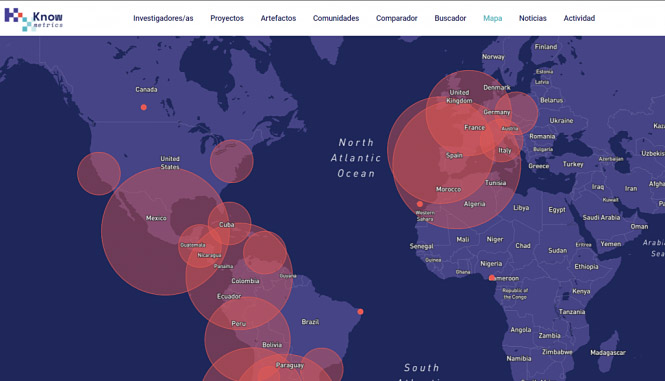The height and width of the screenshot is (381, 665).
Task: Navigate to Comunidades
Action: point(336,18)
